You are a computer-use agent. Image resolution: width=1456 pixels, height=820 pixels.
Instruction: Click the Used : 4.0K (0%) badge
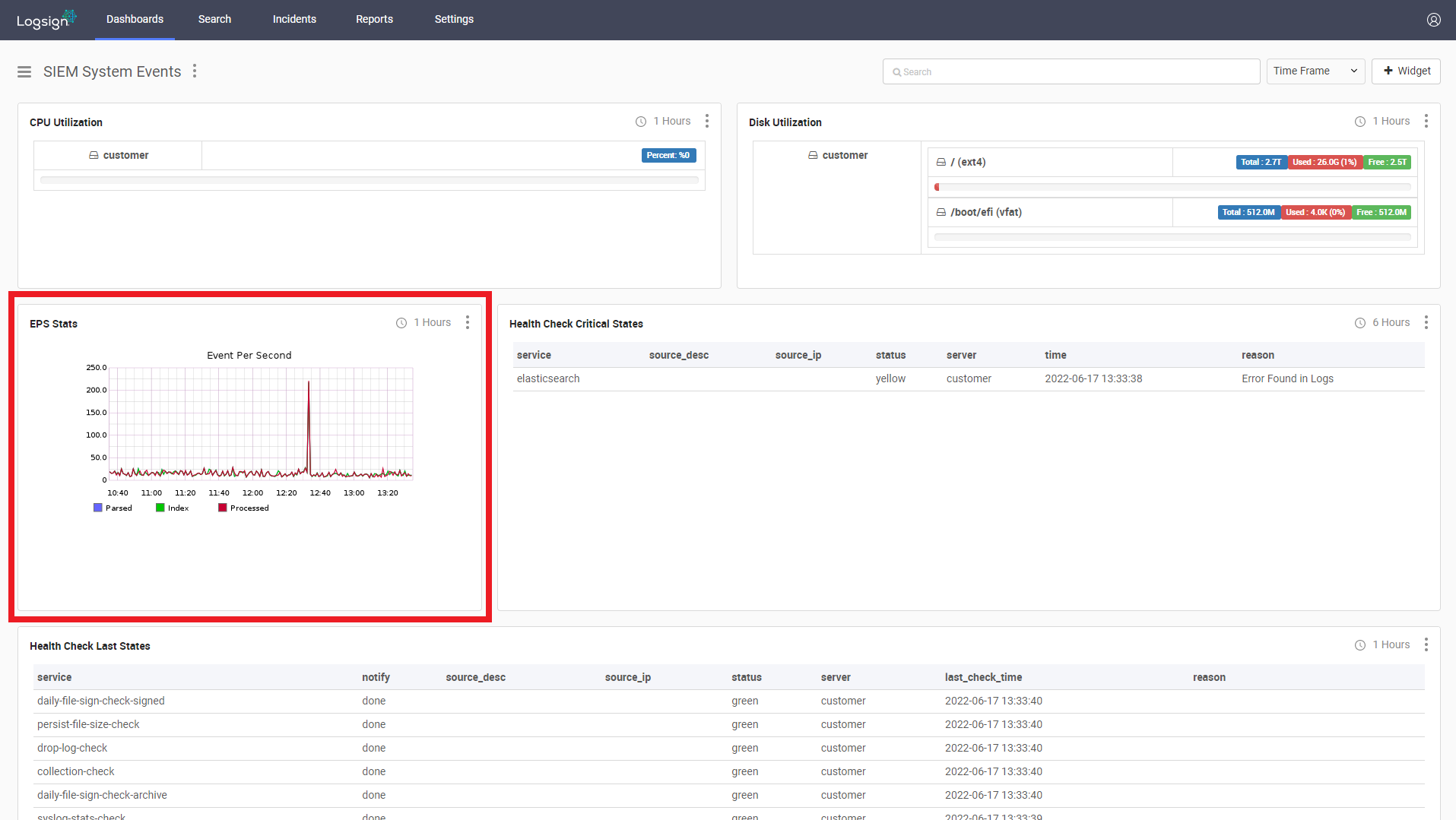[x=1315, y=212]
